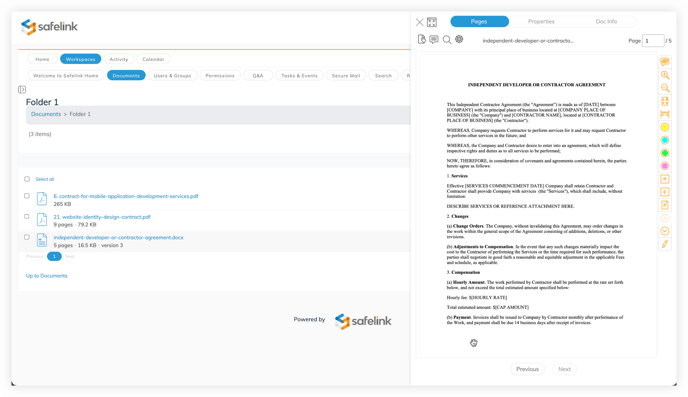This screenshot has width=688, height=397.
Task: Tick the Select all checkbox
Action: 27,179
